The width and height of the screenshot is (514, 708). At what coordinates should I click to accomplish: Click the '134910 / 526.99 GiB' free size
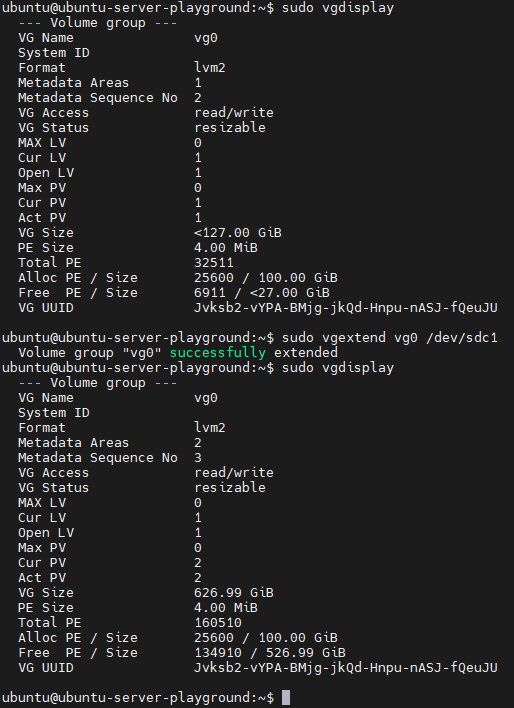click(x=270, y=652)
